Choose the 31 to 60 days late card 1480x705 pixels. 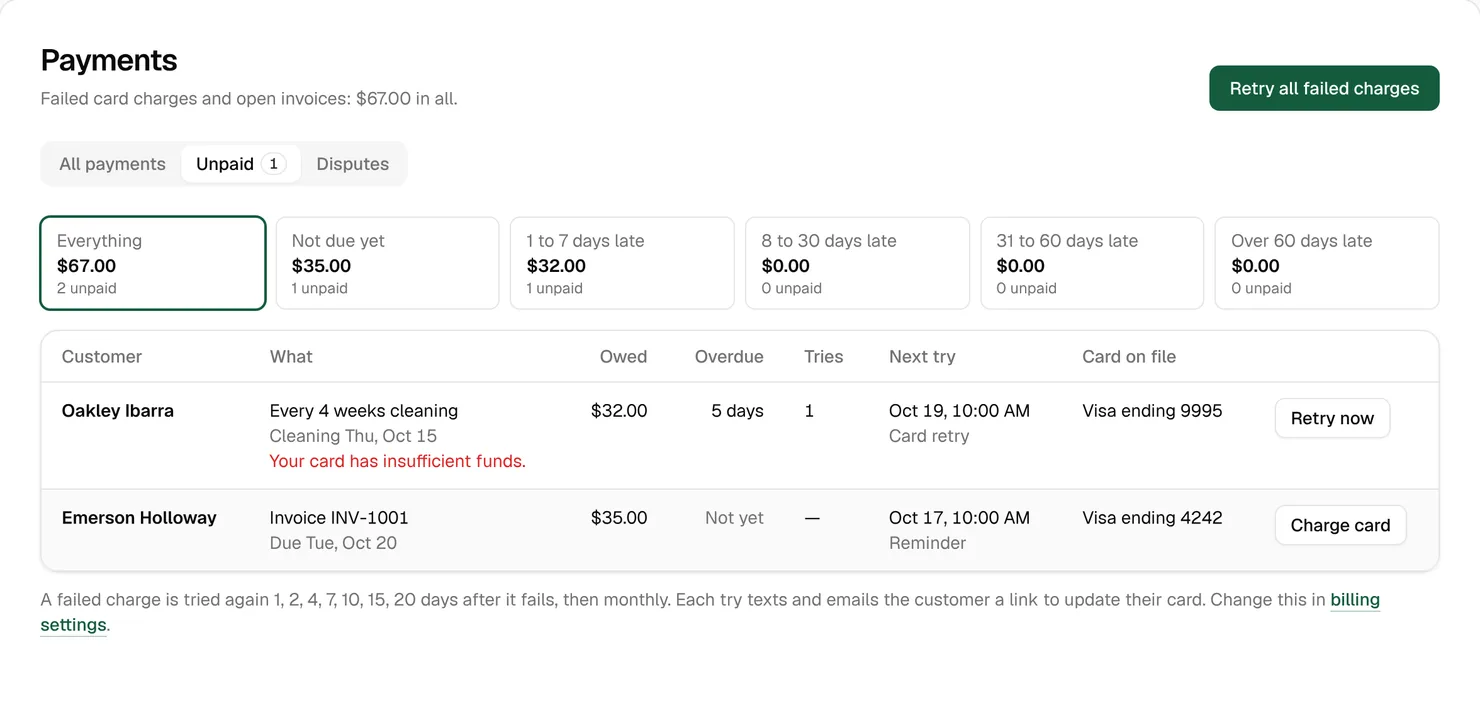[1092, 263]
